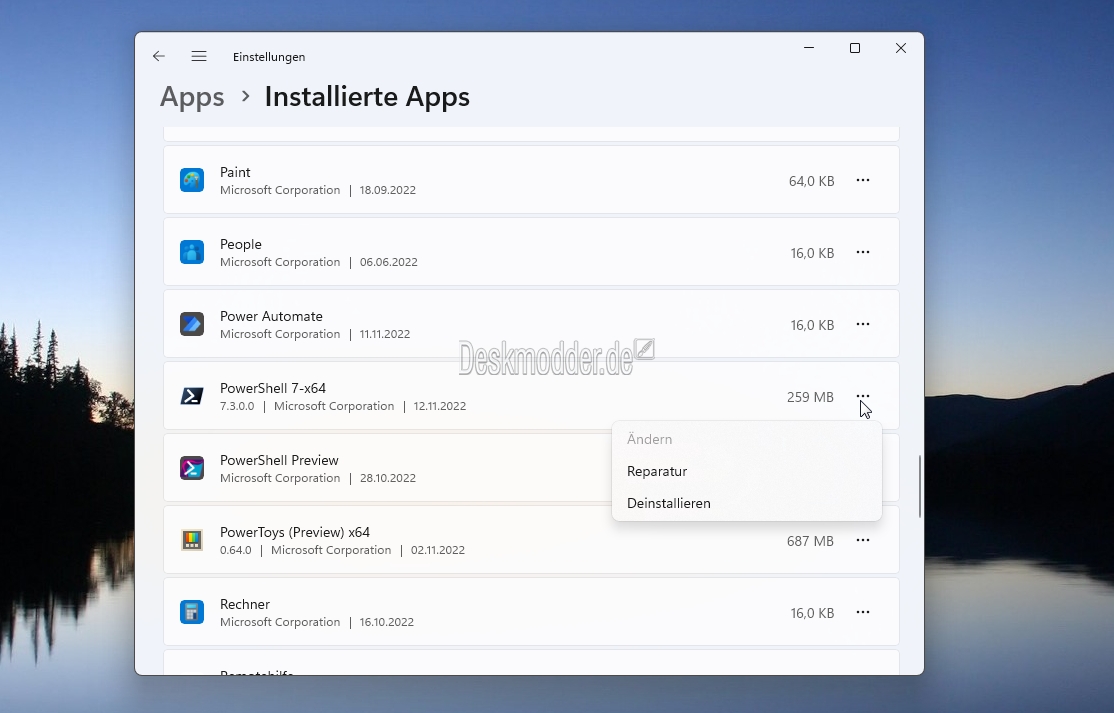Image resolution: width=1114 pixels, height=713 pixels.
Task: Open more options for PowerShell 7-x64
Action: [862, 396]
